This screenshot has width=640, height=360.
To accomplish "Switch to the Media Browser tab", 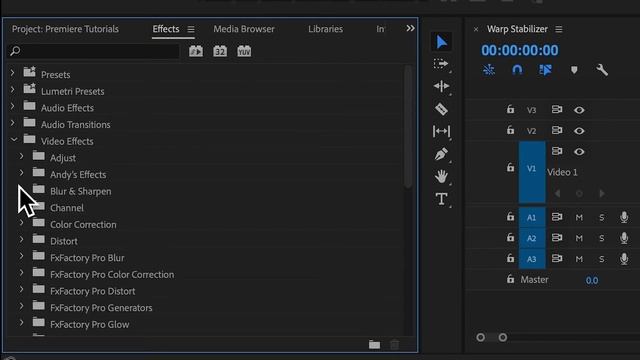I will (x=244, y=29).
